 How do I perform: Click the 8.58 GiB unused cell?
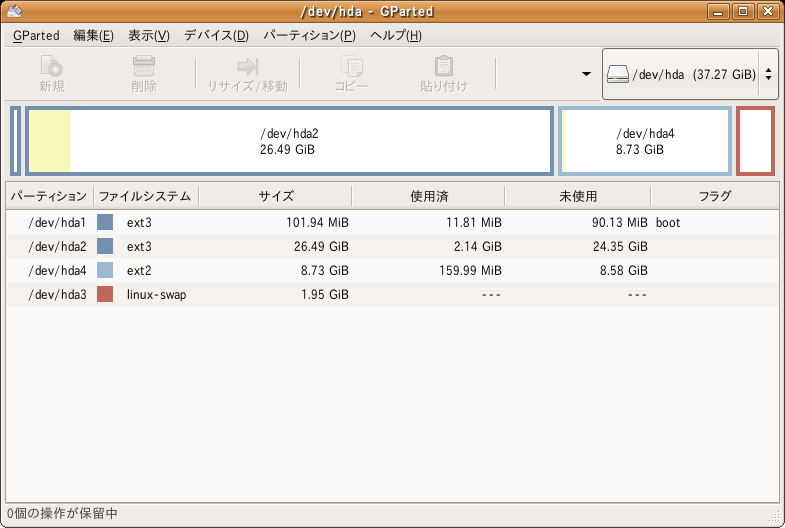(x=623, y=270)
